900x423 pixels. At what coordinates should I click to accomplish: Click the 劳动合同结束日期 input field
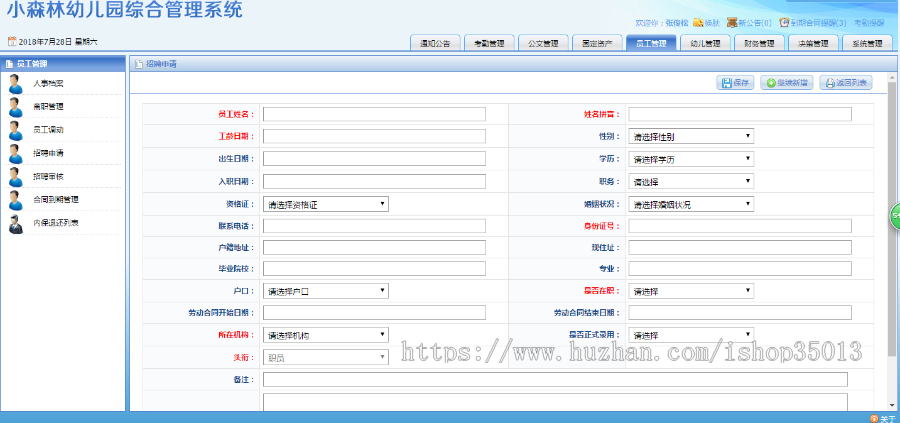point(740,313)
